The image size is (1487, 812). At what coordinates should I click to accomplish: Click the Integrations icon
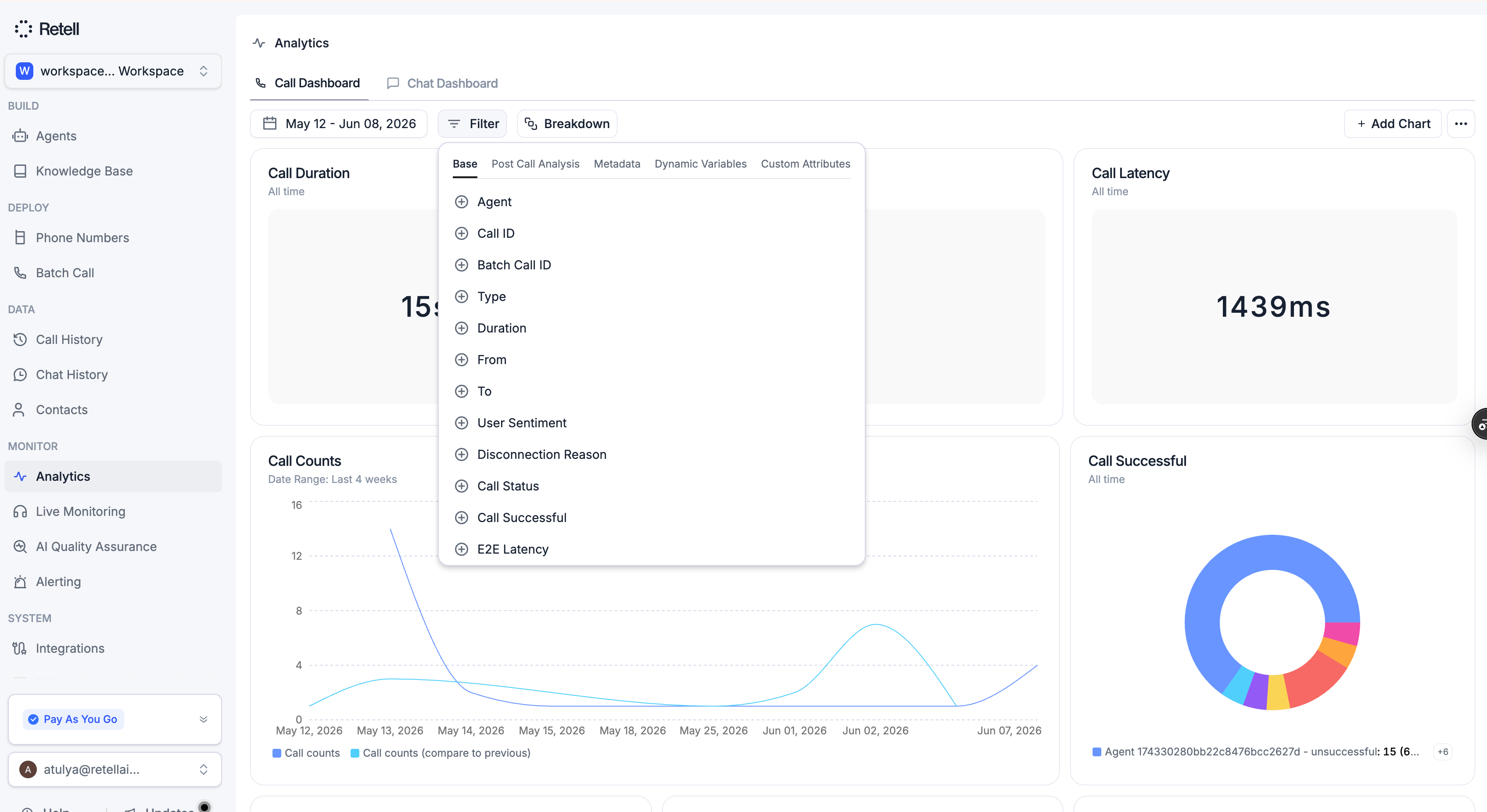(x=20, y=648)
